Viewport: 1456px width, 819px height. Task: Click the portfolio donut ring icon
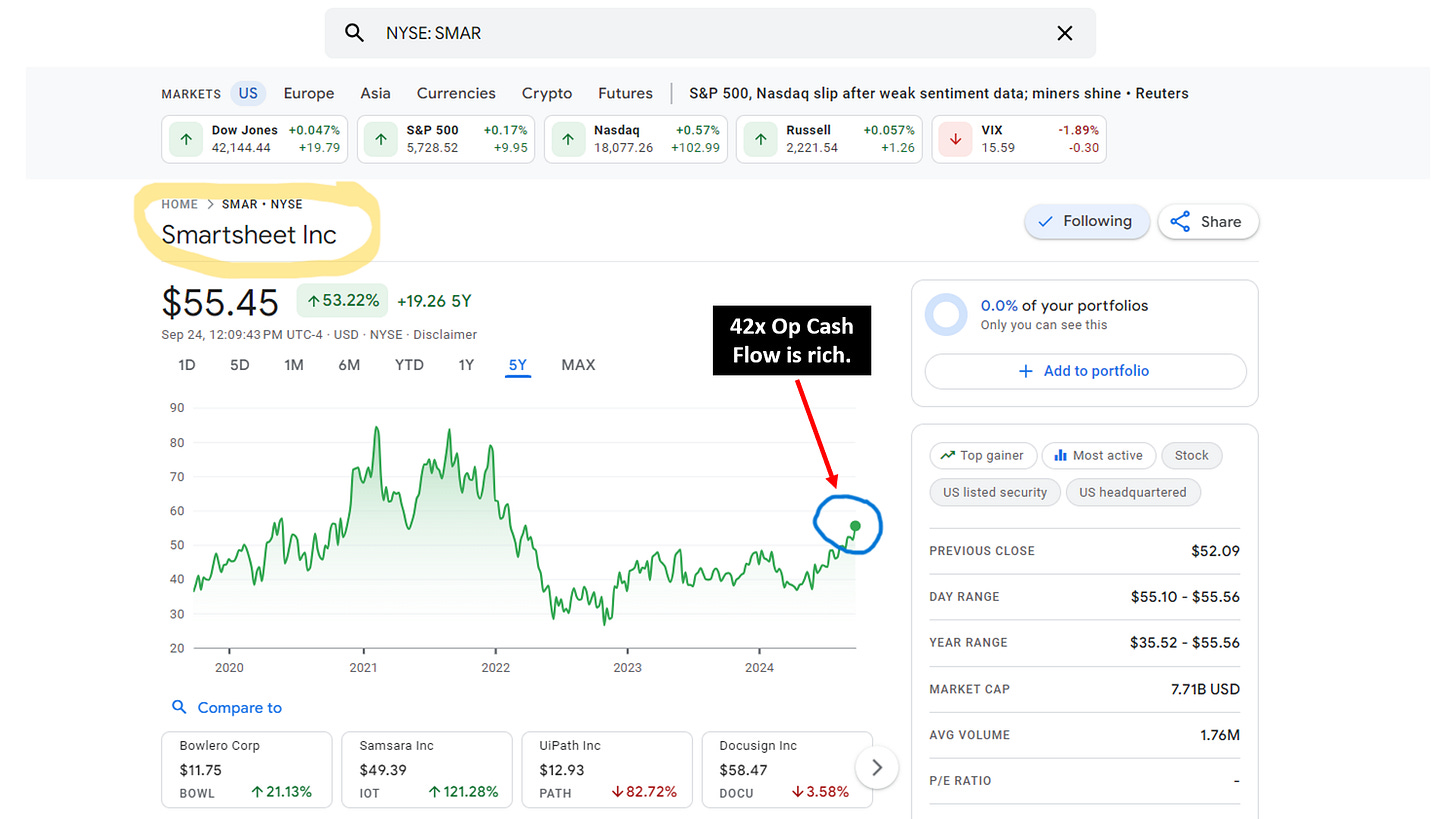click(946, 314)
